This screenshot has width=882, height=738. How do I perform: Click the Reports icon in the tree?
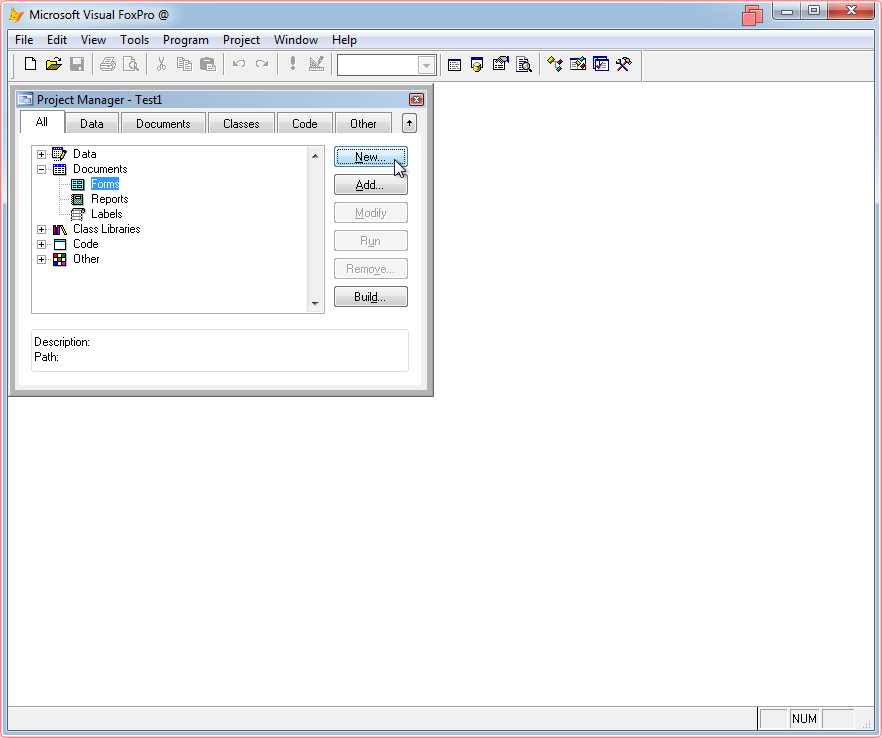pyautogui.click(x=78, y=199)
